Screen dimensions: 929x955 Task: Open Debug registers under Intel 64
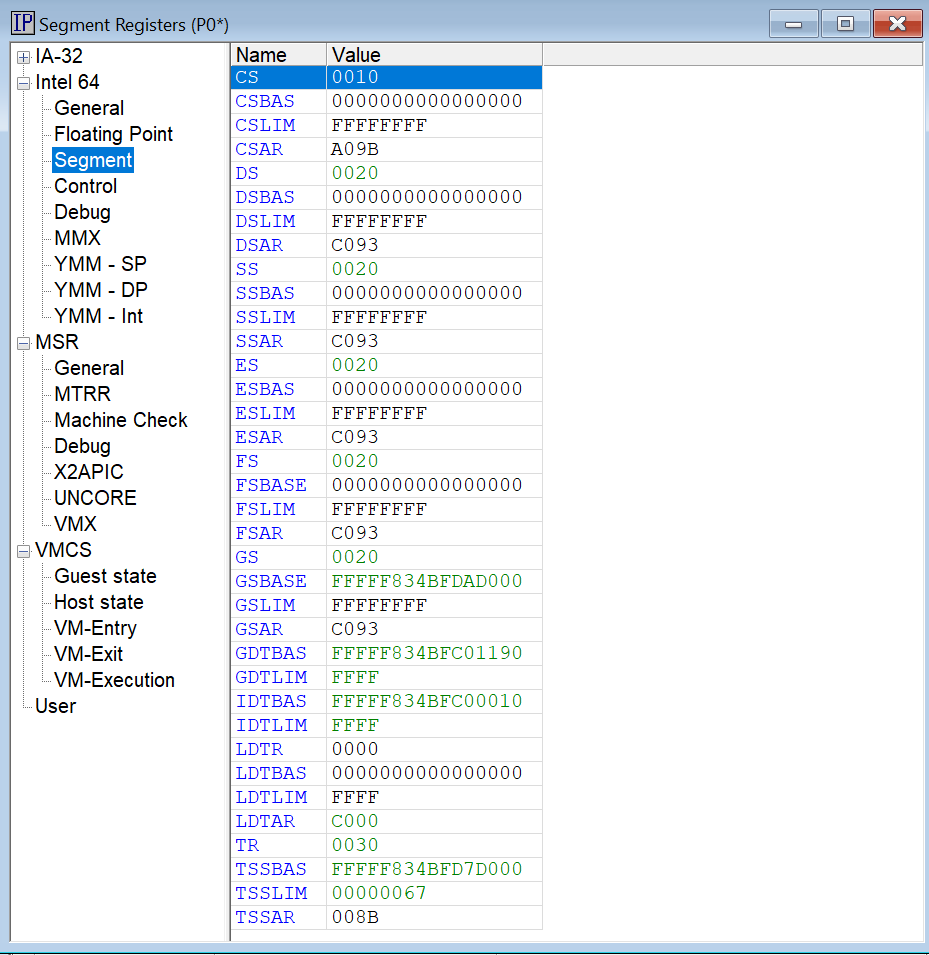click(82, 212)
